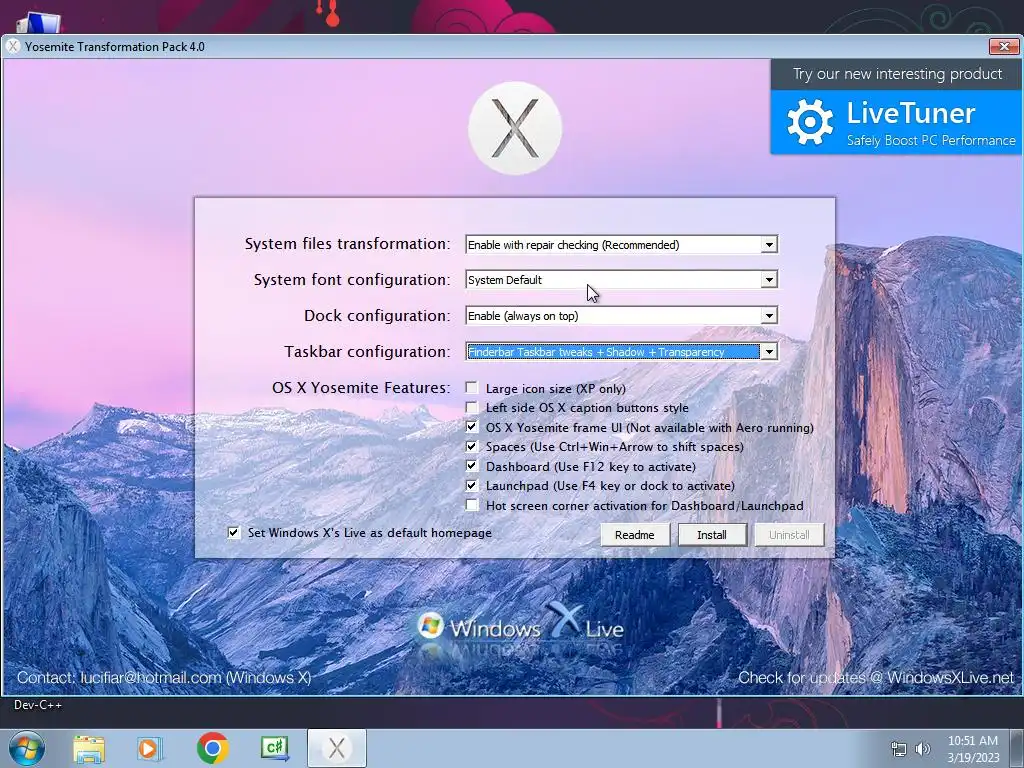Click the Install button
Image resolution: width=1024 pixels, height=768 pixels.
[x=712, y=535]
